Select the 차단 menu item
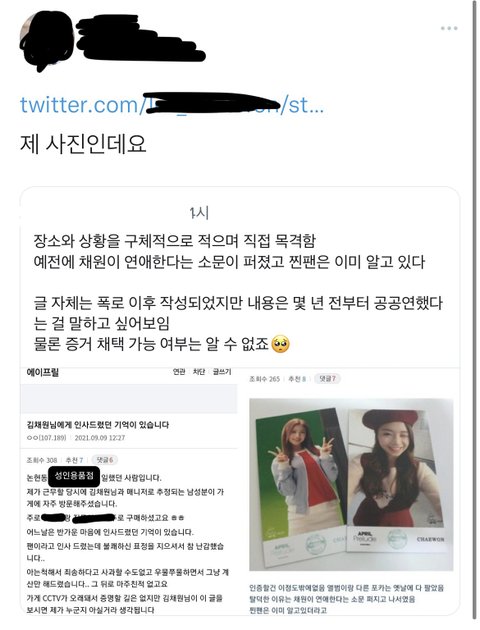 tap(199, 372)
